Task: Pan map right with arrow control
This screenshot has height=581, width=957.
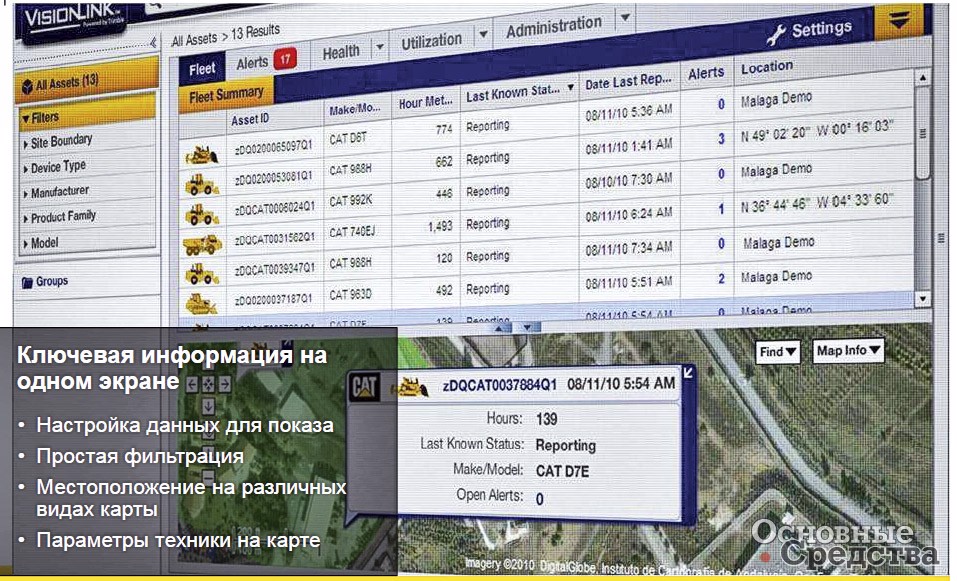Action: click(225, 384)
